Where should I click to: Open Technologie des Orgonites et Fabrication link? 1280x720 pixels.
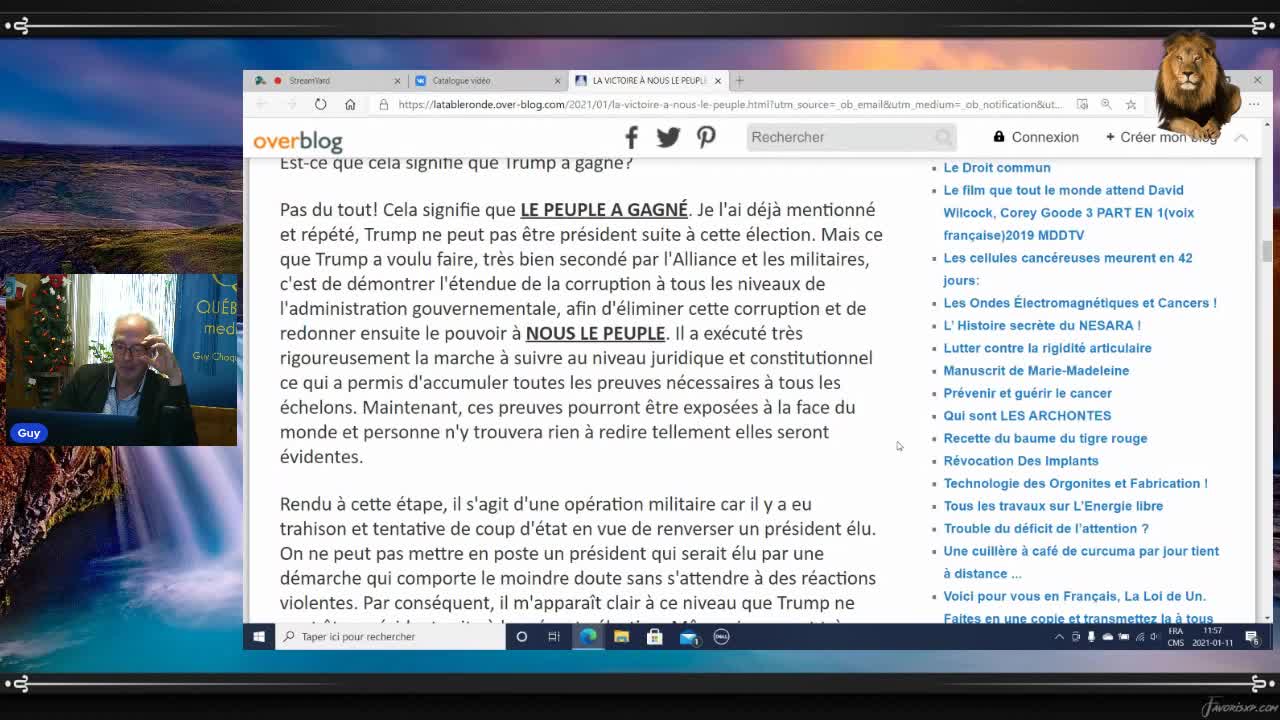1075,483
